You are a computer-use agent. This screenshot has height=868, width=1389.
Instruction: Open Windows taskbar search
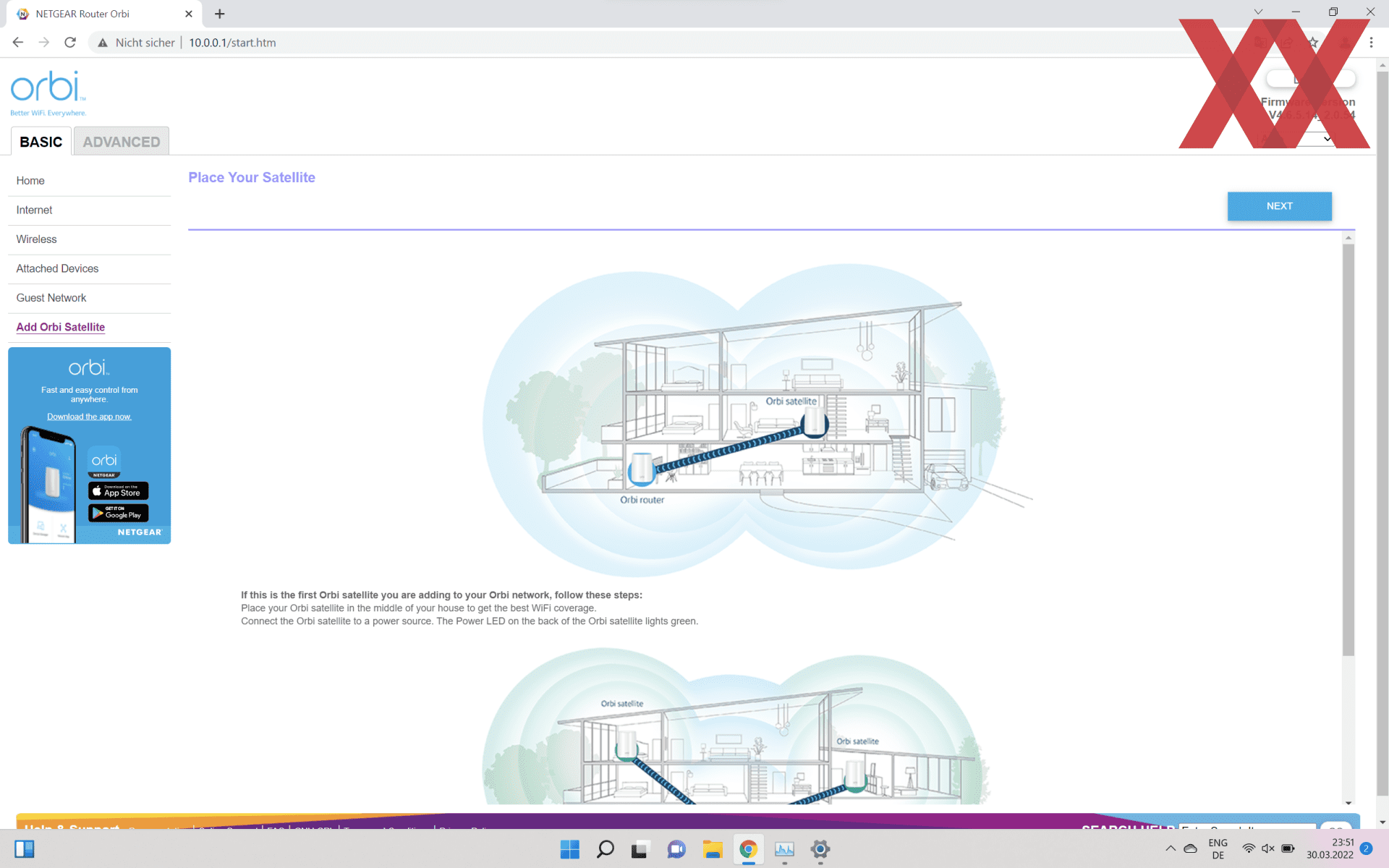pos(605,849)
